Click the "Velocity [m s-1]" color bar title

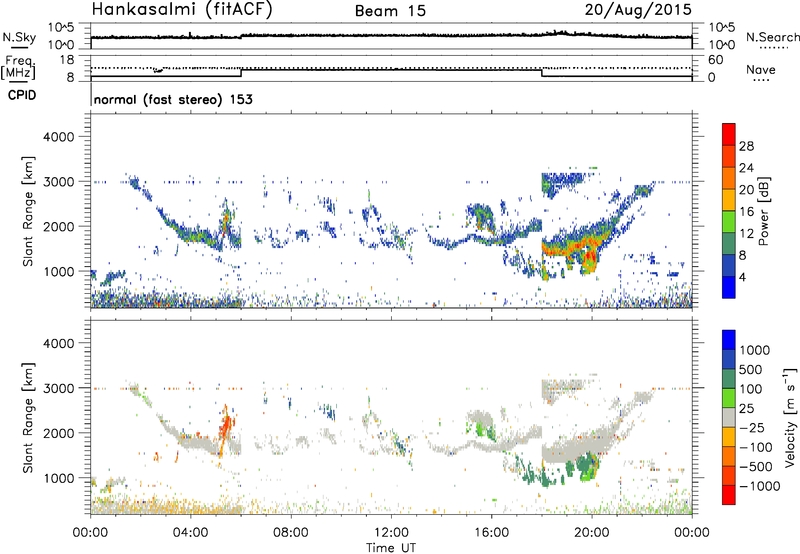(x=790, y=417)
